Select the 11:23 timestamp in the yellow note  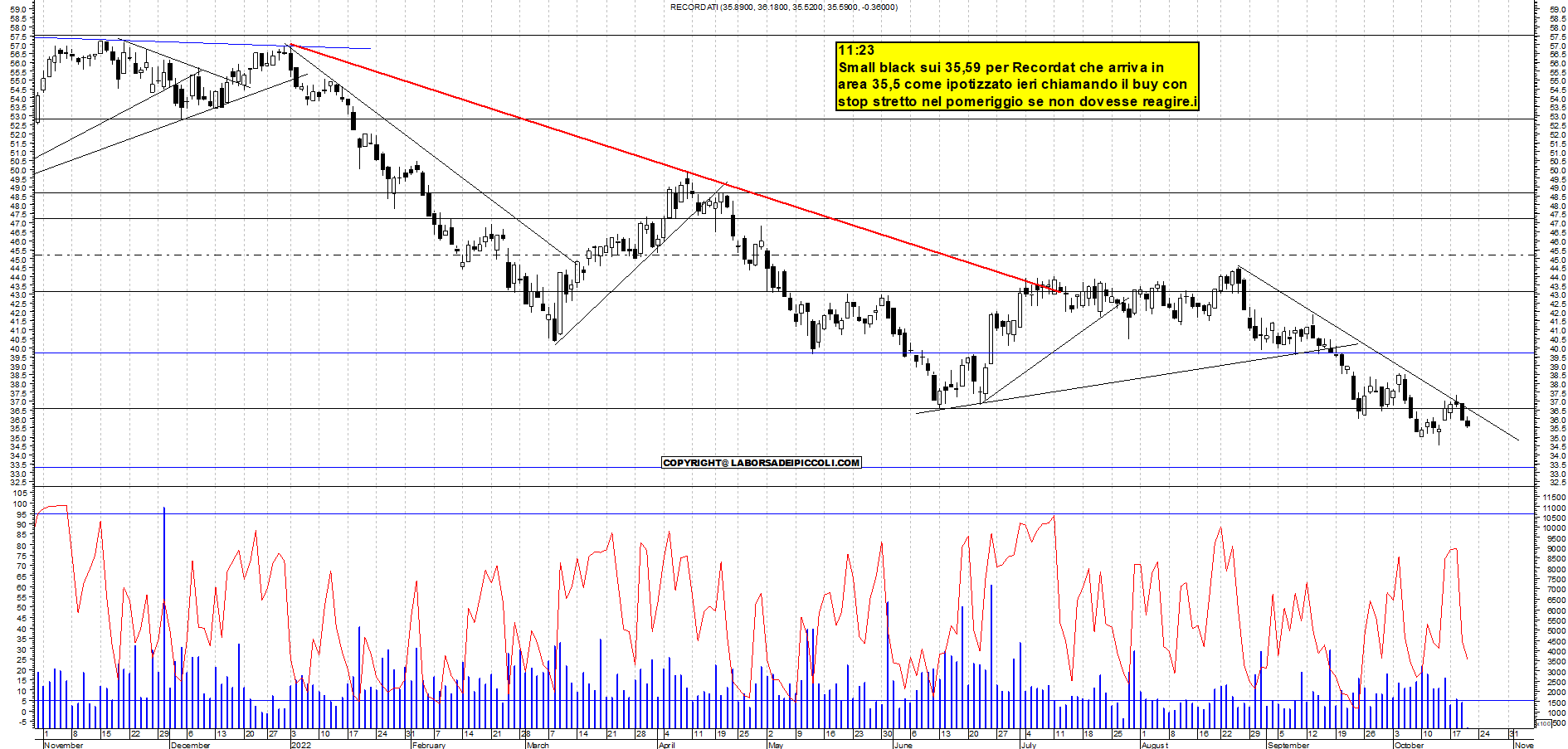click(x=855, y=50)
